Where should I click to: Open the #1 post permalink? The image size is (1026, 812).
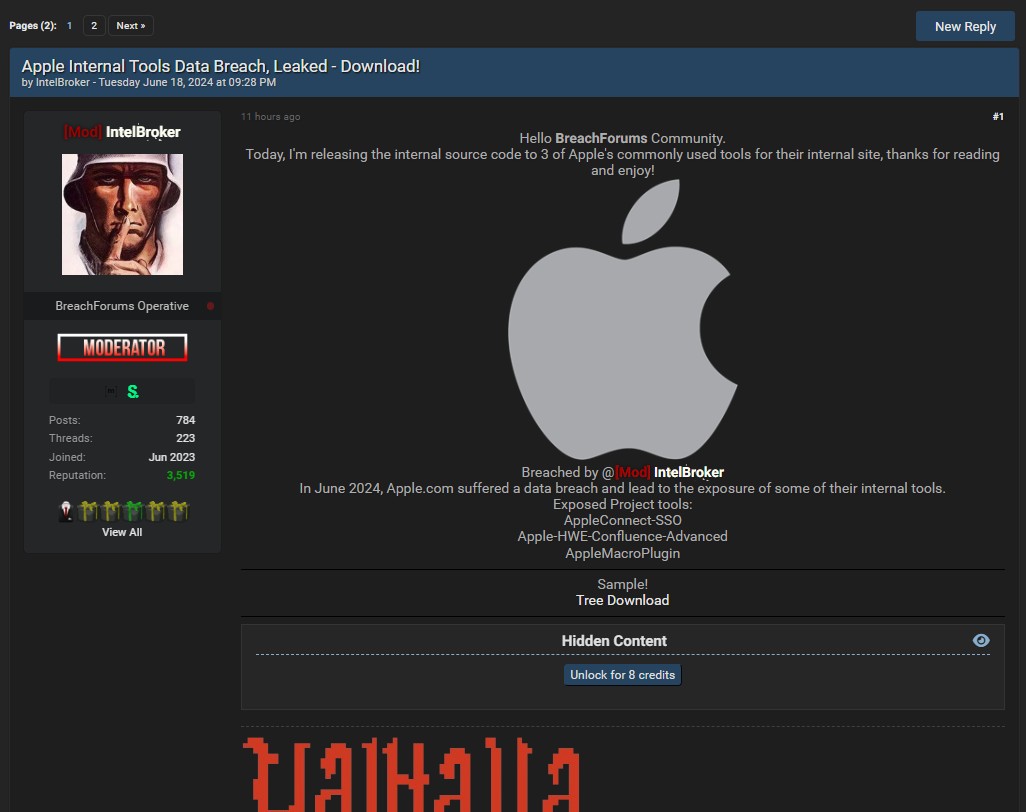click(997, 117)
